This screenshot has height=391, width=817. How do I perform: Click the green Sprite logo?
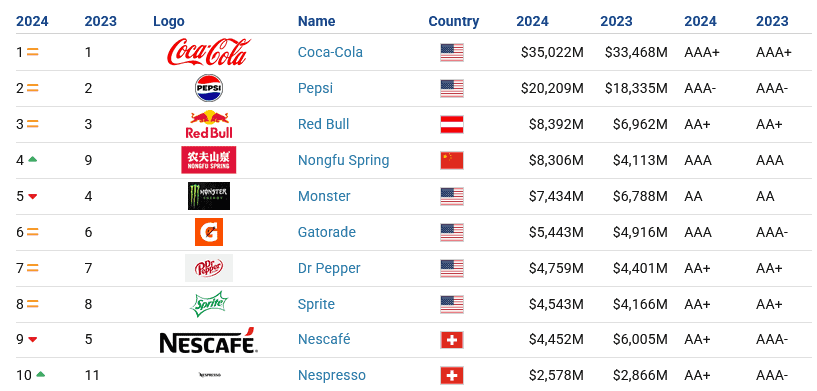pos(209,304)
